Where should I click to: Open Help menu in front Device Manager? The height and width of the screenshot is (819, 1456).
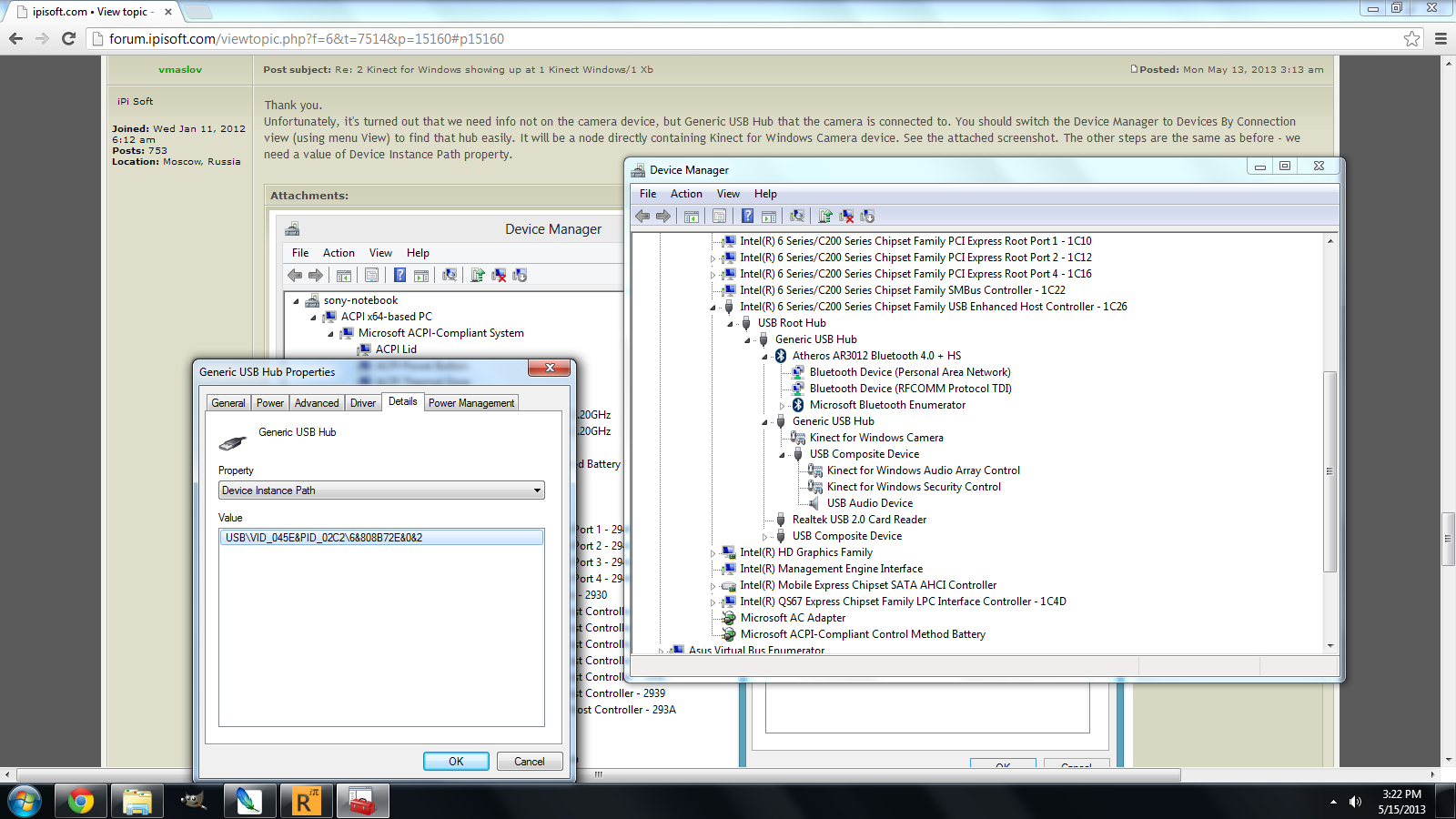[765, 194]
